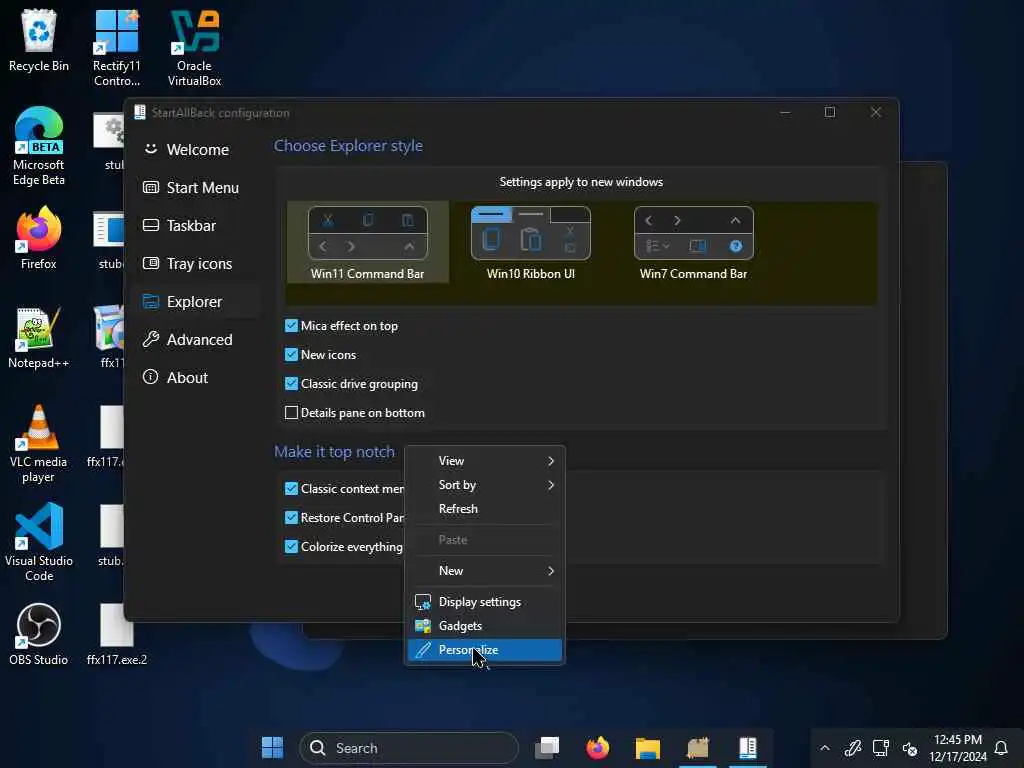The height and width of the screenshot is (768, 1024).
Task: Open Display settings from context menu
Action: (485, 601)
